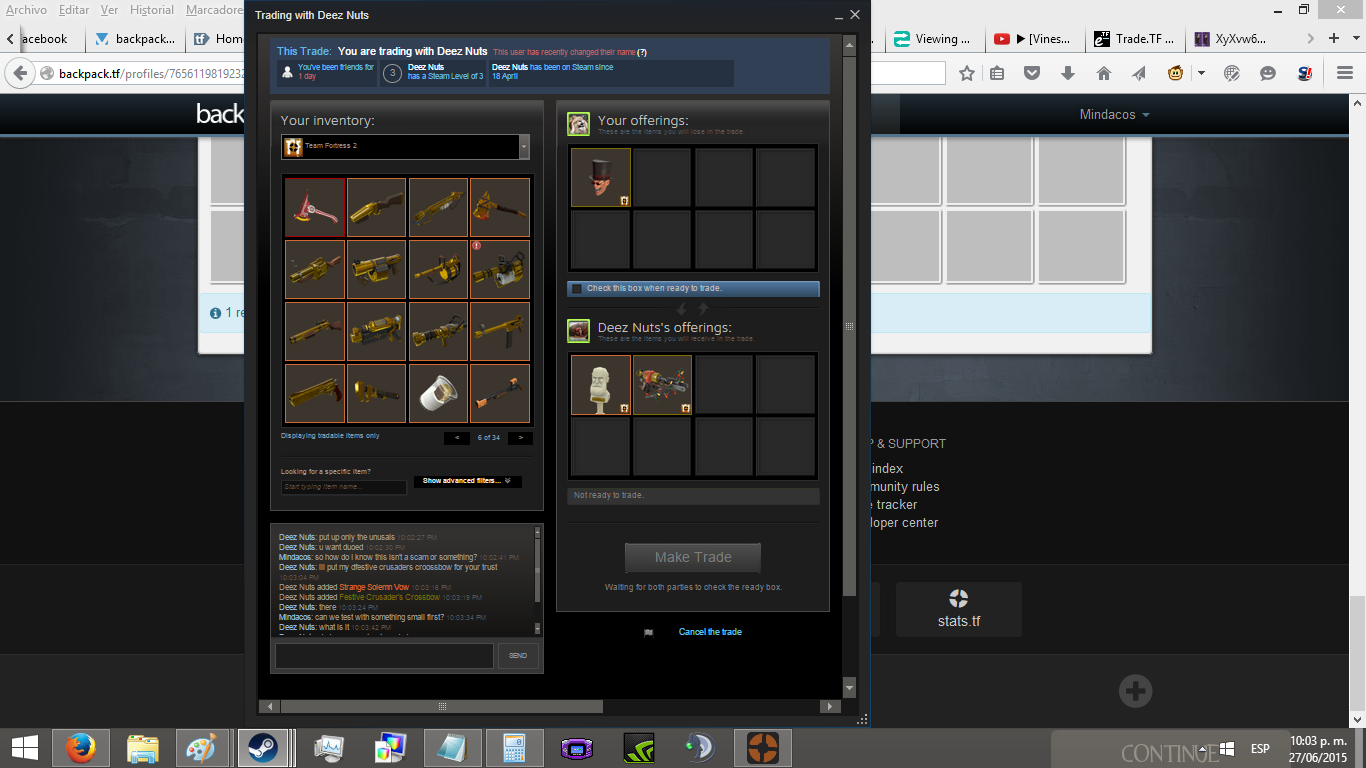Click the Festive Crusader's Crossbow offered item
This screenshot has width=1366, height=768.
(662, 385)
